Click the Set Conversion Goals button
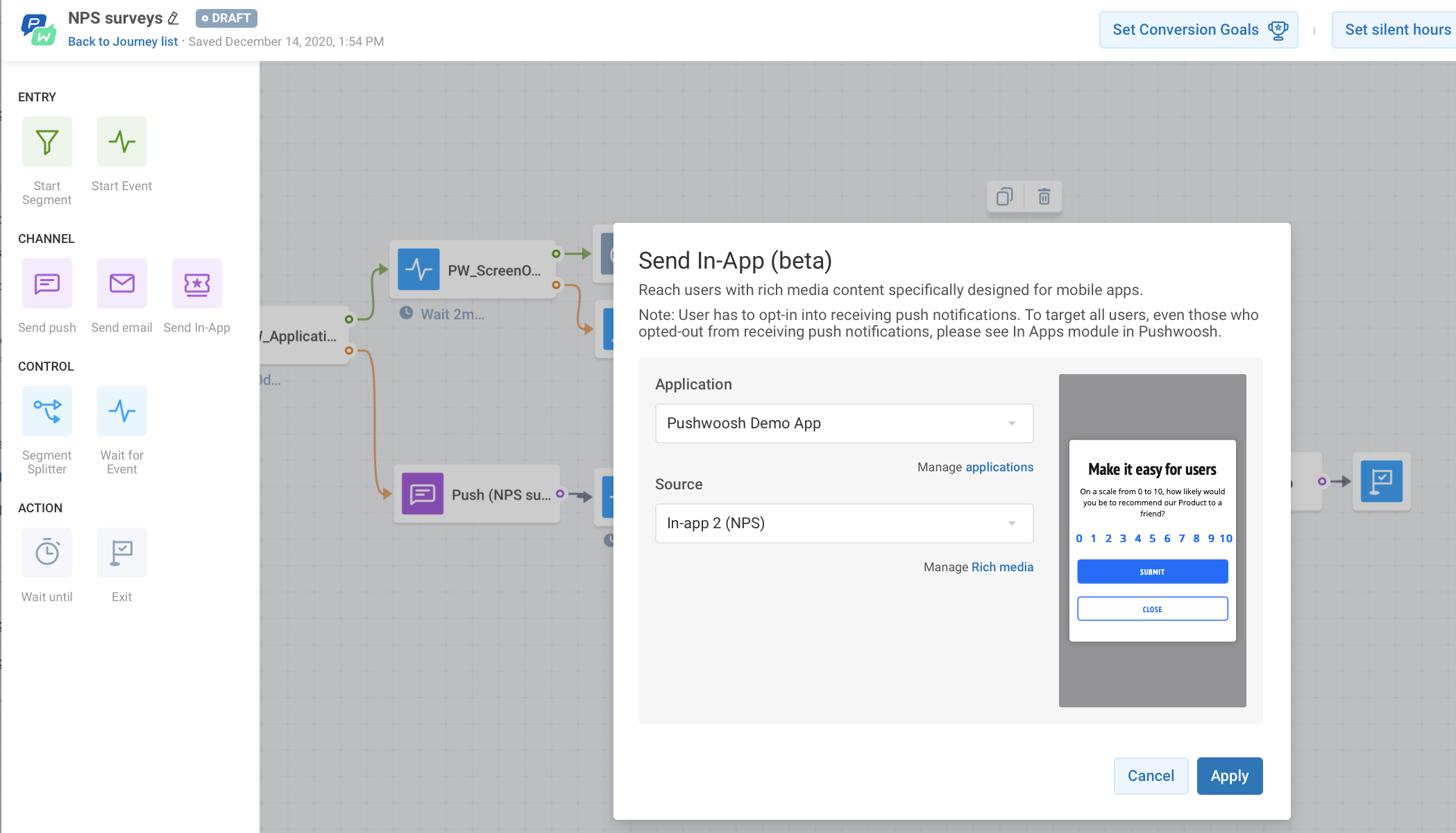The width and height of the screenshot is (1456, 833). tap(1199, 30)
